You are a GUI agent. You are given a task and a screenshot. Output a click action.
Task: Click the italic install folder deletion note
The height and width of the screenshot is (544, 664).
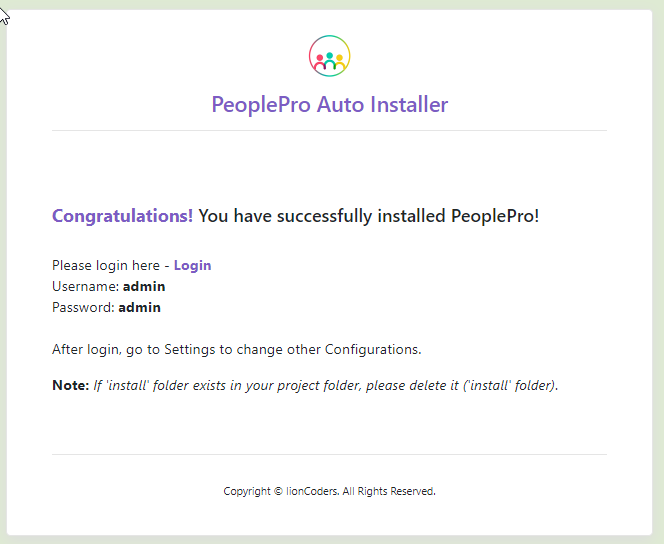click(326, 385)
